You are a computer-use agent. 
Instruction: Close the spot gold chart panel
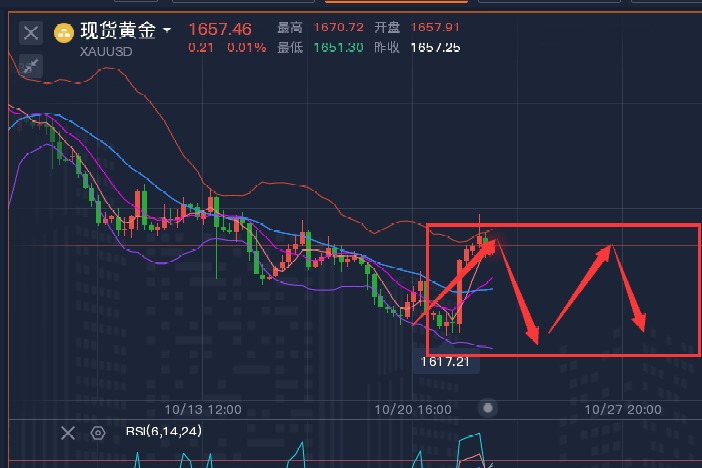(x=32, y=33)
